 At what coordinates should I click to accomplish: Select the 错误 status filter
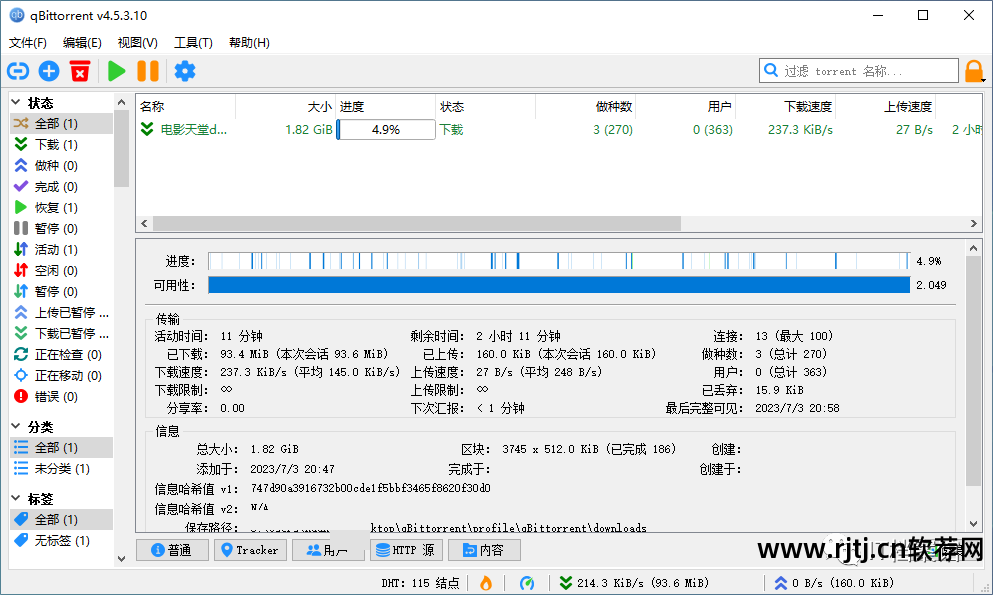pyautogui.click(x=48, y=396)
